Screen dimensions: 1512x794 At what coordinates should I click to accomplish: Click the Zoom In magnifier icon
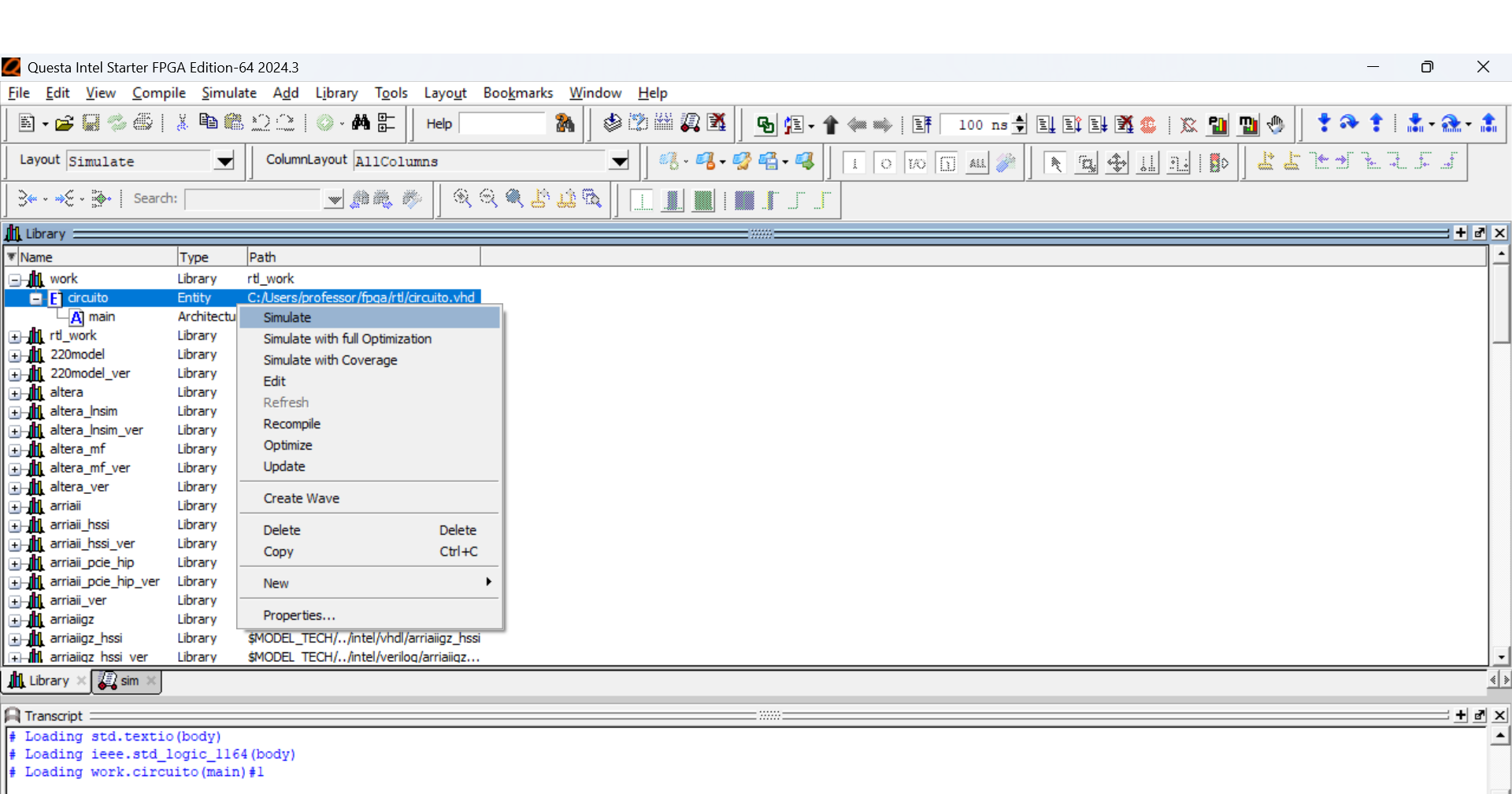point(462,199)
